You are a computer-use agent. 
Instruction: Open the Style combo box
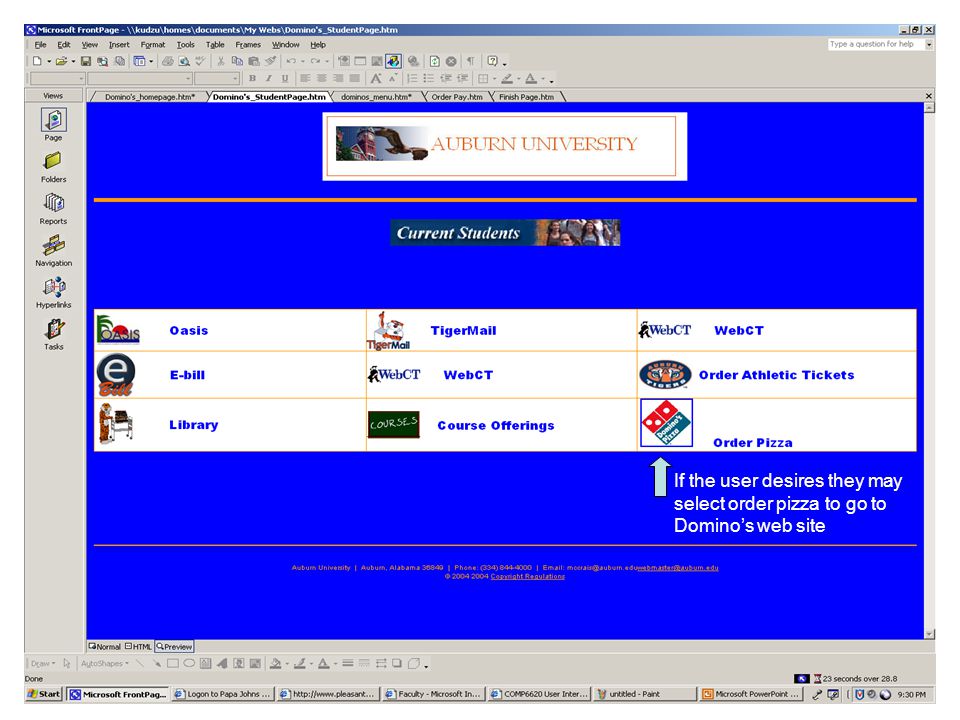57,78
